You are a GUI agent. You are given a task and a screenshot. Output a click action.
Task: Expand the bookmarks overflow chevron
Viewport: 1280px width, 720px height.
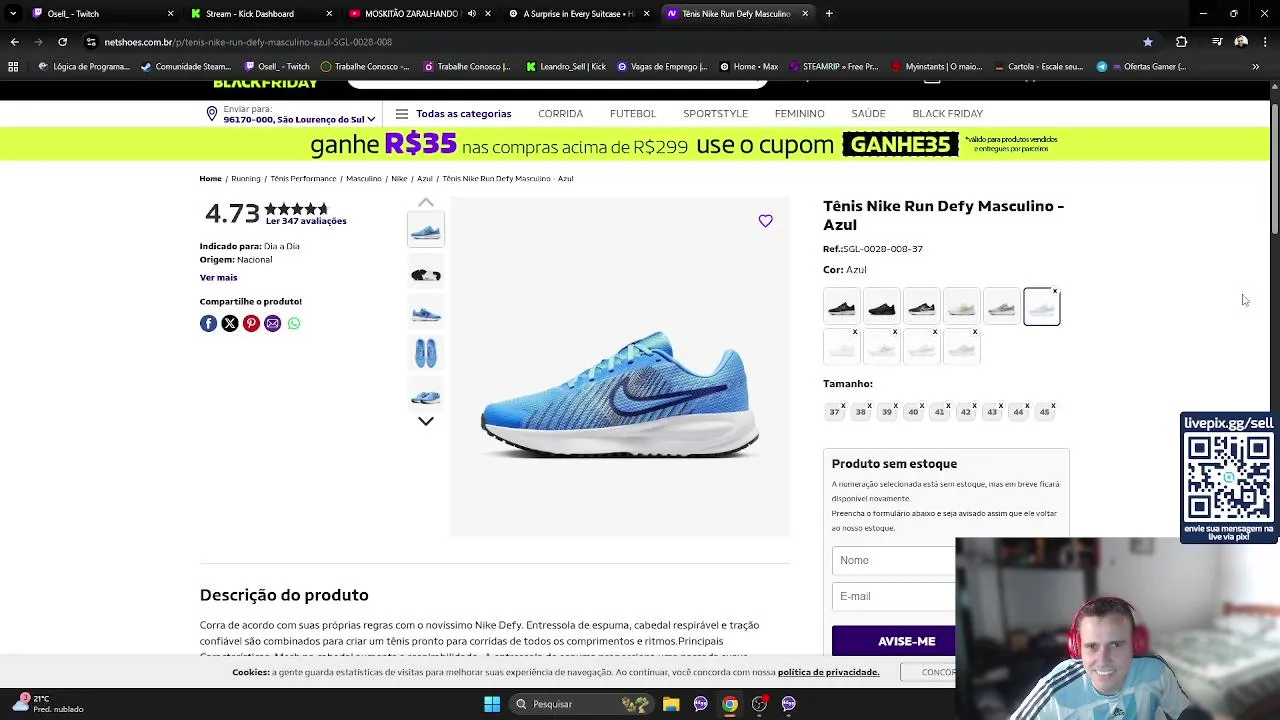[x=1255, y=67]
